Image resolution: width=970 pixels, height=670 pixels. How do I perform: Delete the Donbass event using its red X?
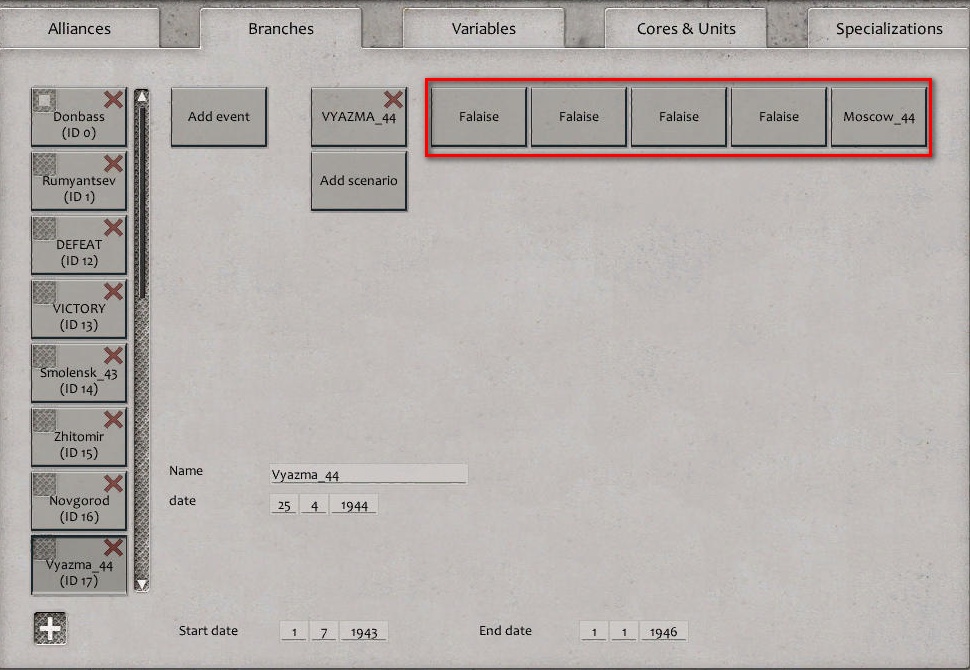[113, 100]
